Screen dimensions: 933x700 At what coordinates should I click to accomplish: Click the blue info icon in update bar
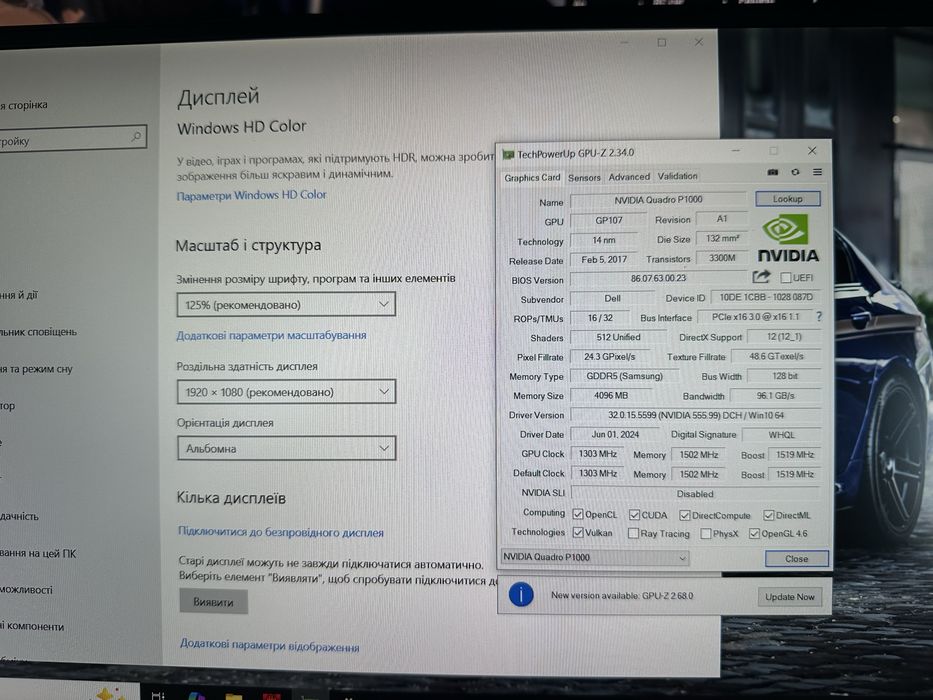pos(521,595)
